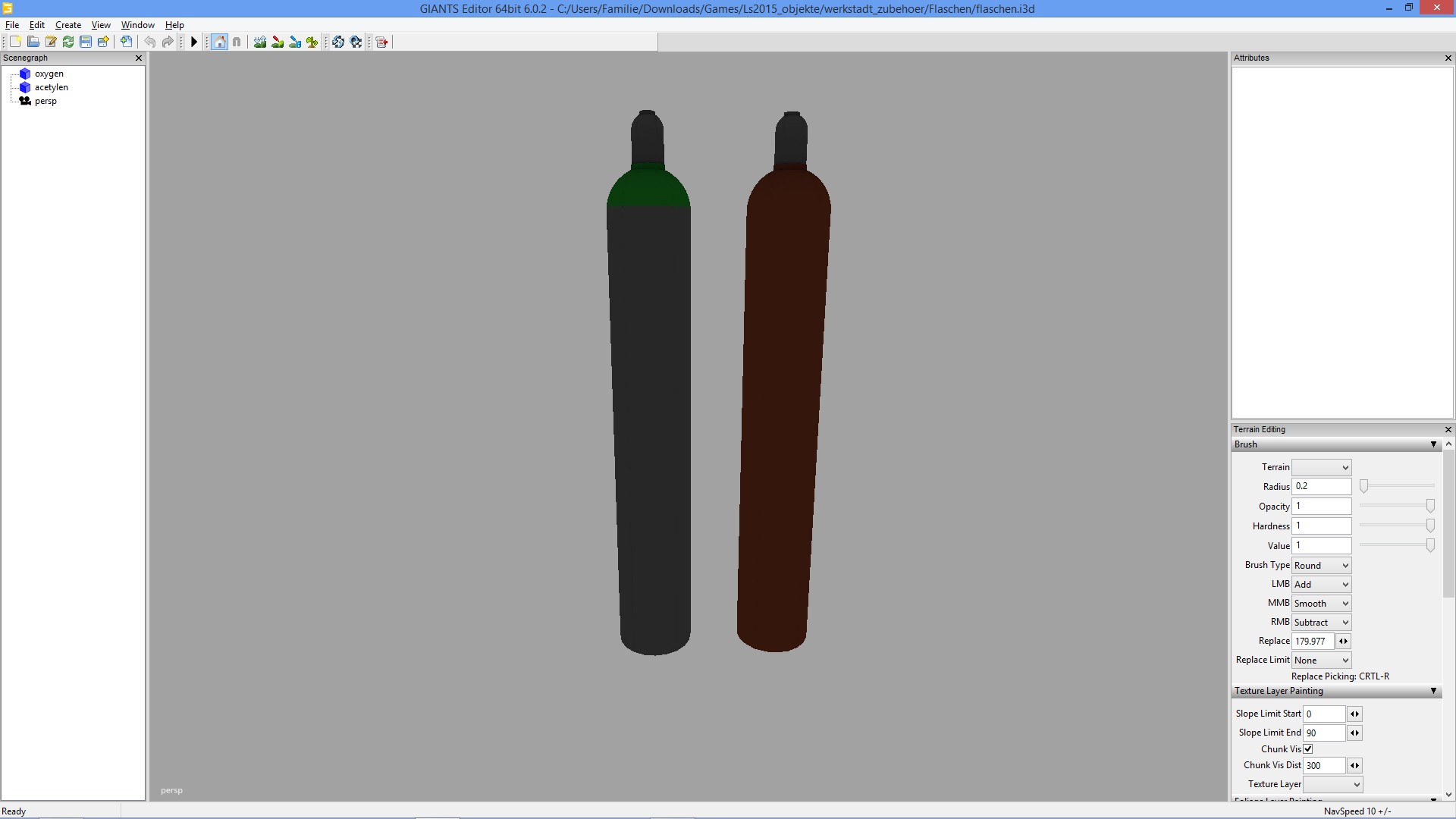The width and height of the screenshot is (1456, 819).
Task: Undo the last action
Action: point(150,42)
